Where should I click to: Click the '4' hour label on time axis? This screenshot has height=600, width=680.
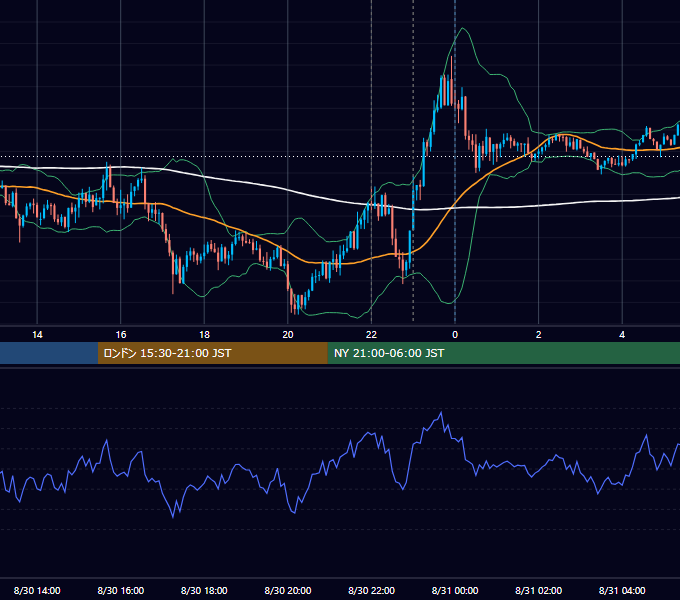pyautogui.click(x=622, y=335)
